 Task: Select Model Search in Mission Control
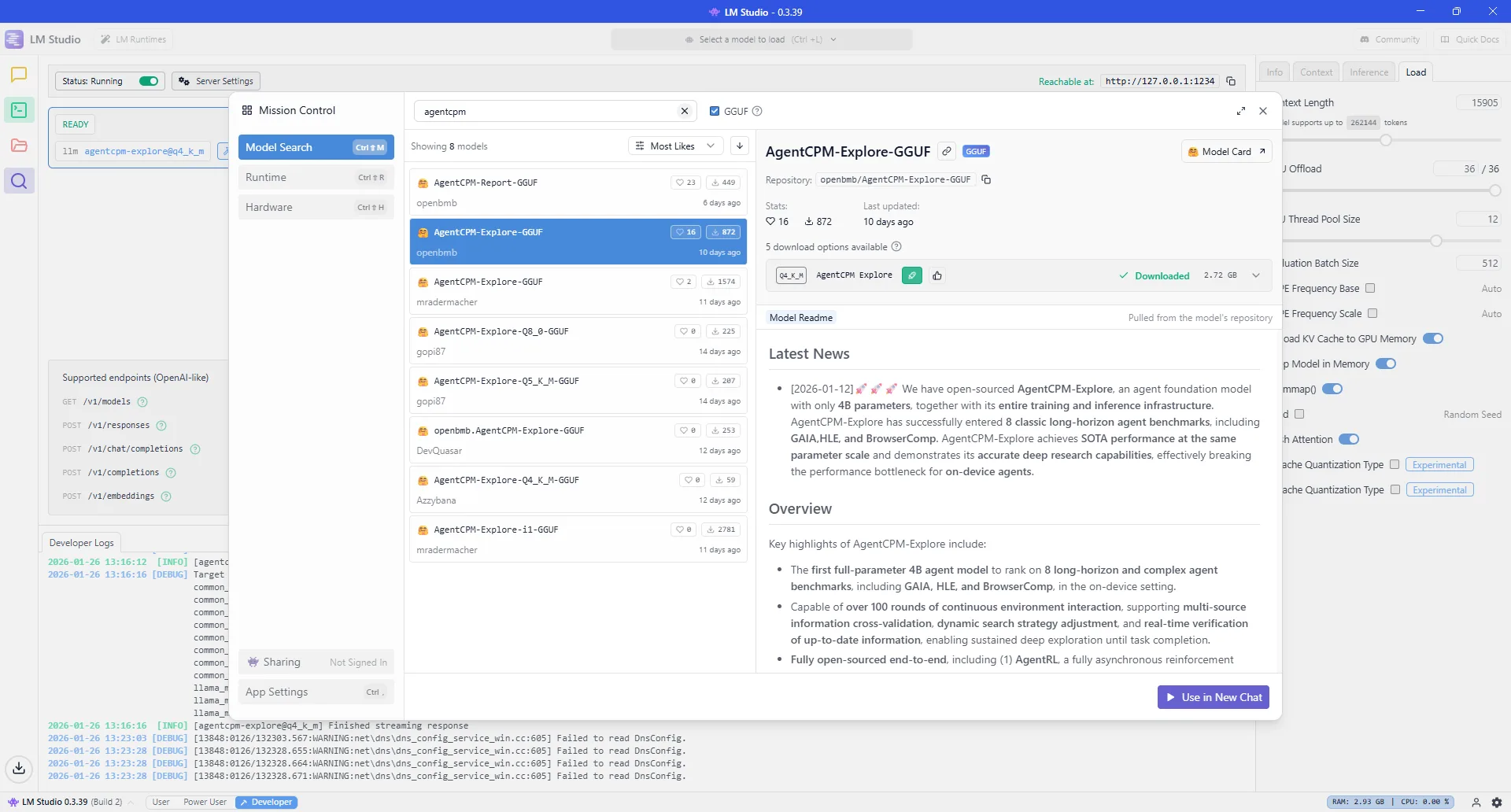coord(316,147)
